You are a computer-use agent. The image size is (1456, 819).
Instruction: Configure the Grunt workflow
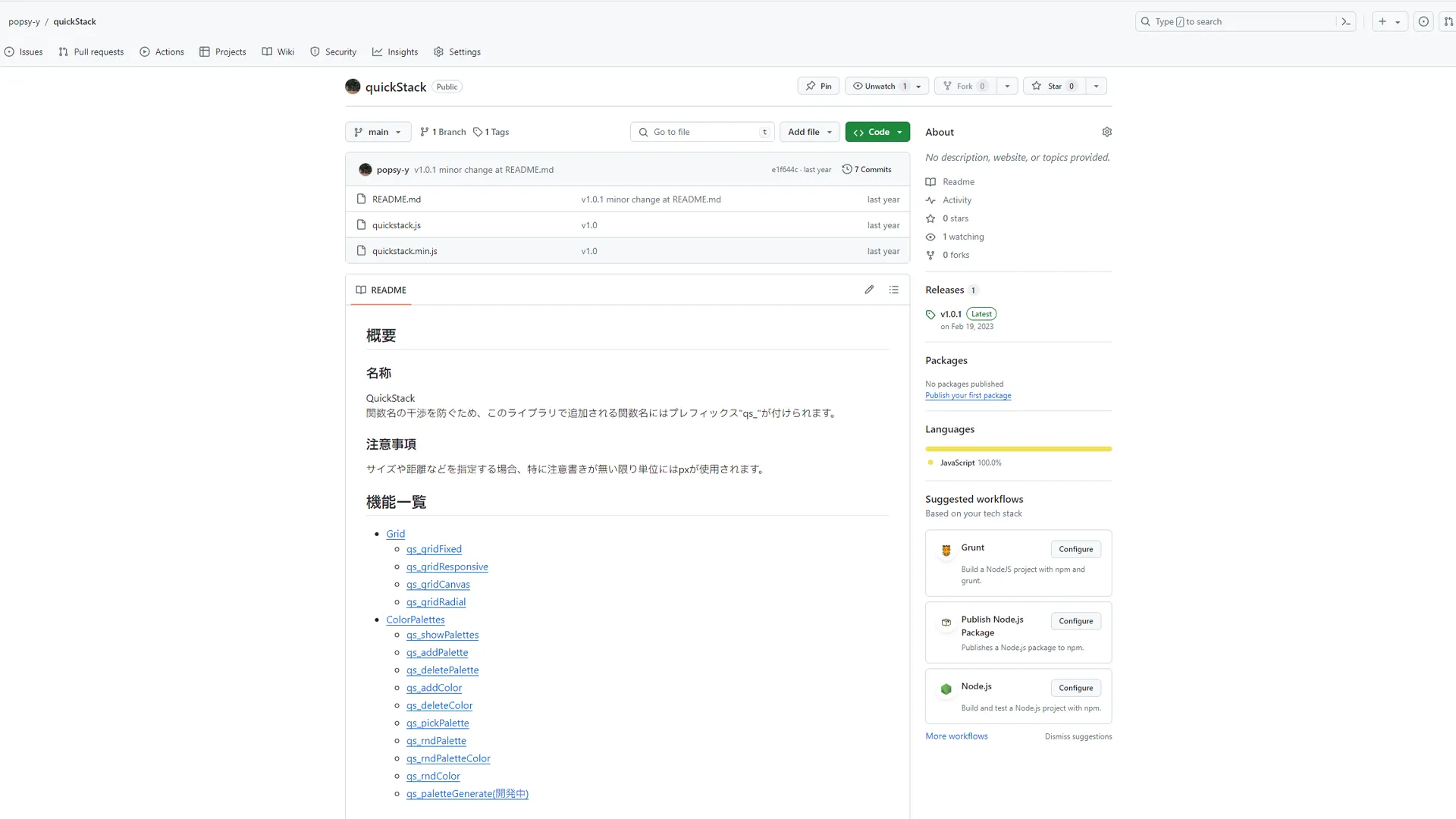1075,549
